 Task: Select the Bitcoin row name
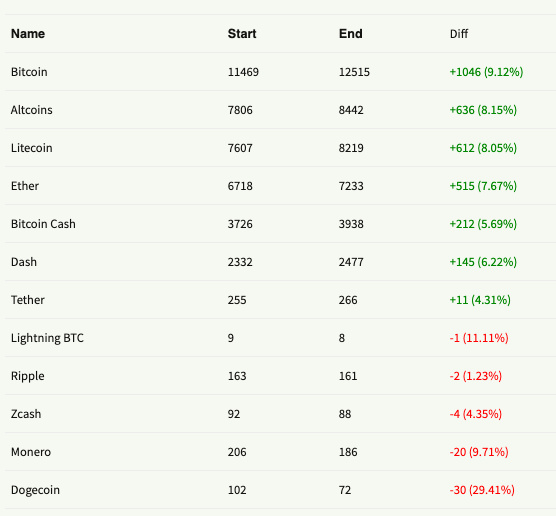point(29,72)
